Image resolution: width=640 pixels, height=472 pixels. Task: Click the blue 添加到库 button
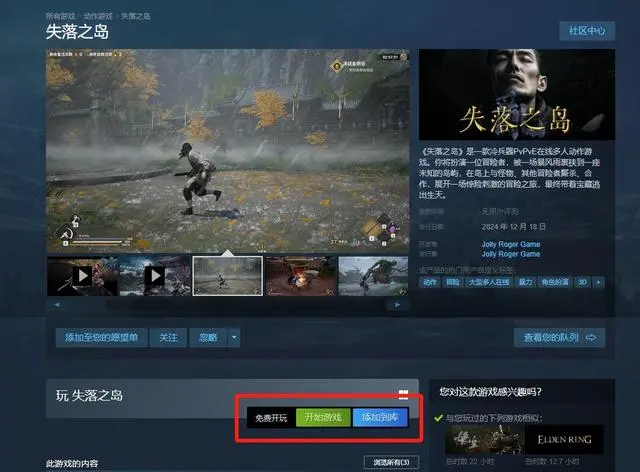tap(380, 417)
